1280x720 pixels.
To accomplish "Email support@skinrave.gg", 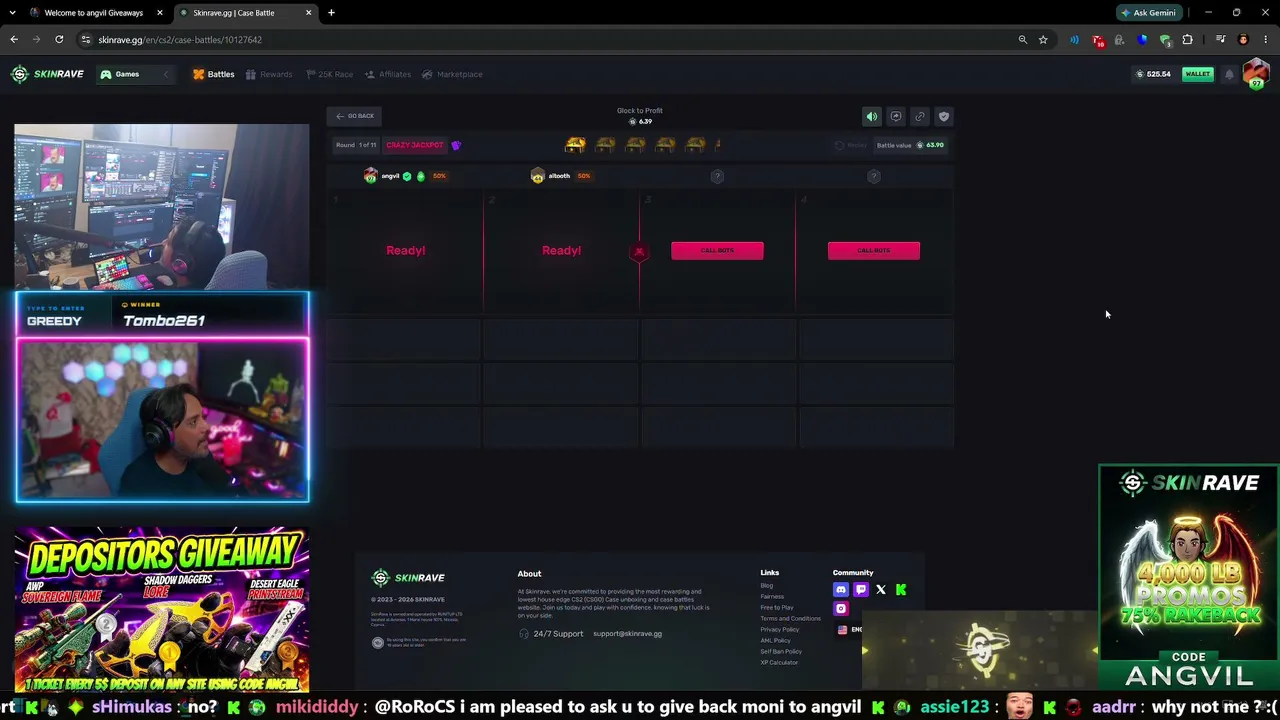I will 627,634.
